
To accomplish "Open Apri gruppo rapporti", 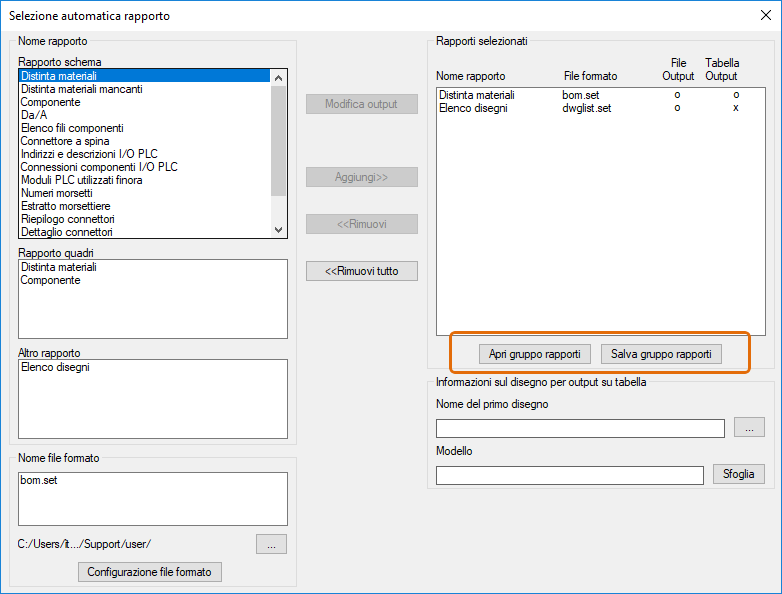I will (520, 354).
